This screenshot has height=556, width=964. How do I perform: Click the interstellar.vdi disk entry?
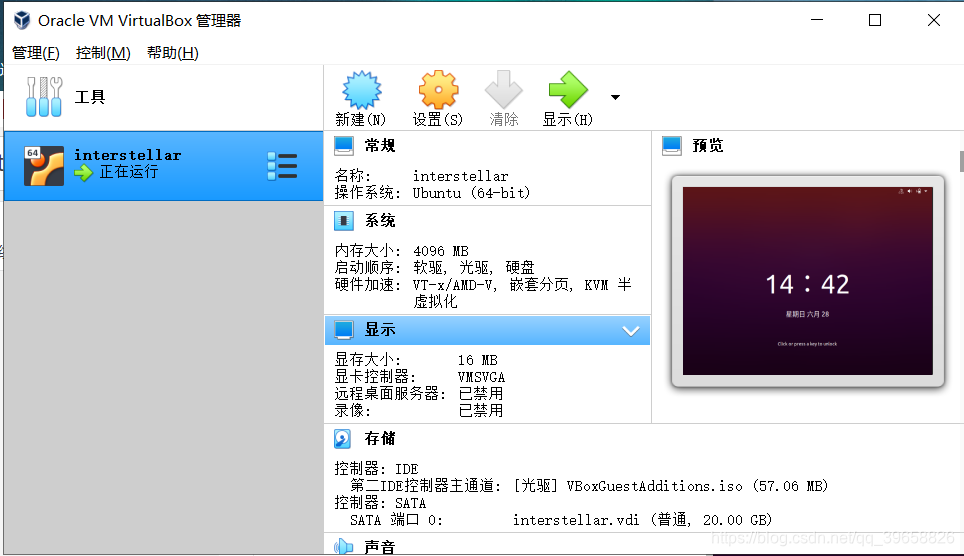click(x=642, y=520)
